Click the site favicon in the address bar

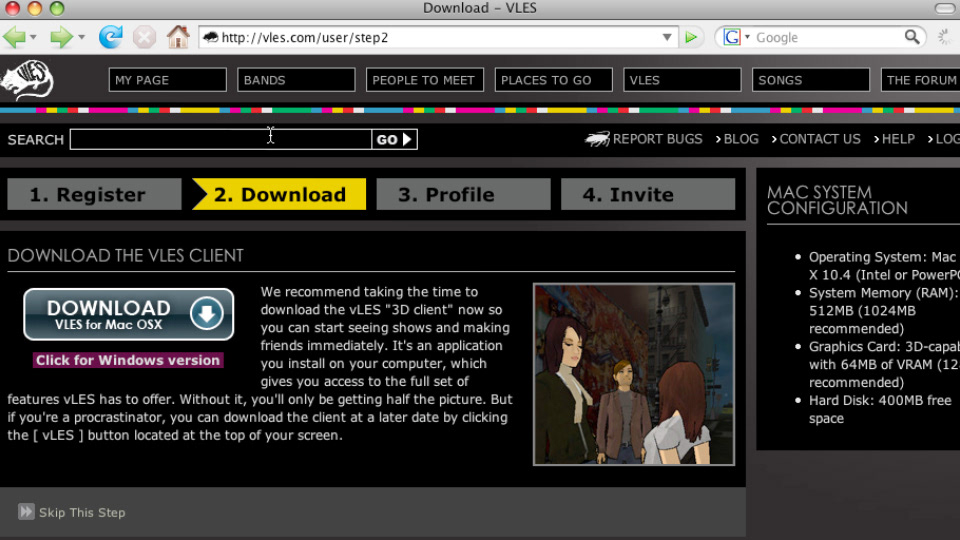tap(211, 37)
